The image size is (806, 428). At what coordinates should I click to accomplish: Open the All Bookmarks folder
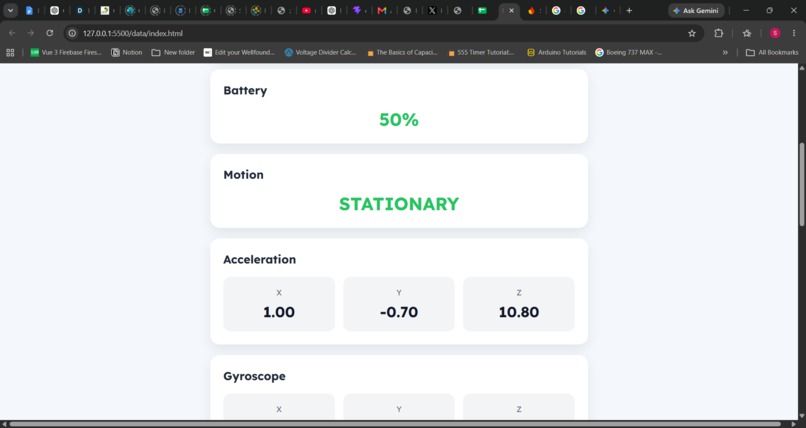[772, 52]
